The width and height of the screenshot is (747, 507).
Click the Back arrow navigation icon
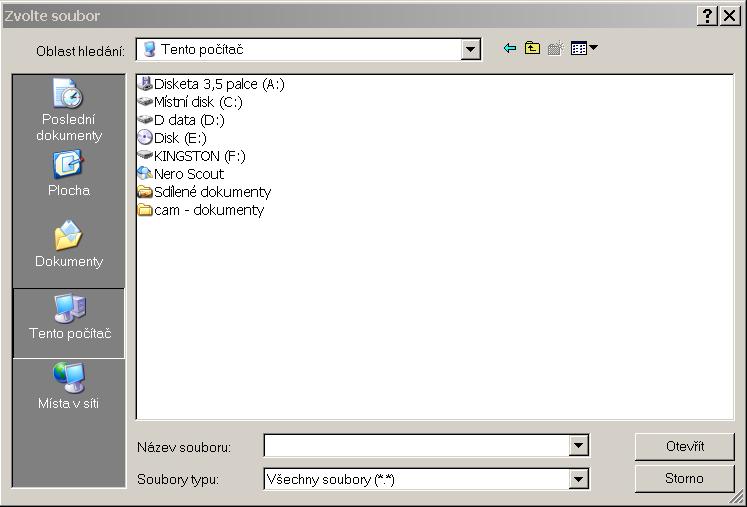click(x=510, y=49)
